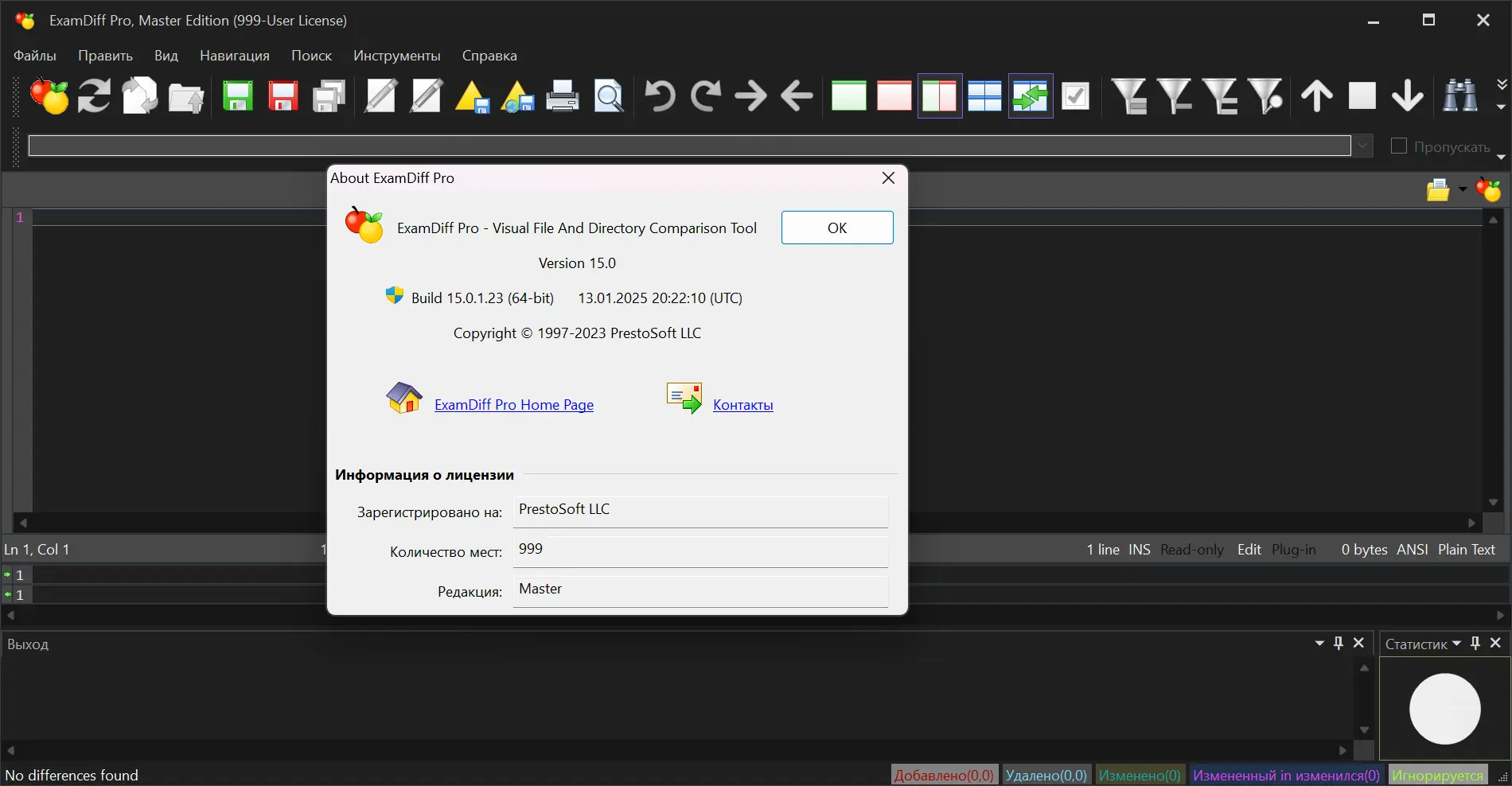The image size is (1512, 786).
Task: Open the Править menu
Action: point(105,56)
